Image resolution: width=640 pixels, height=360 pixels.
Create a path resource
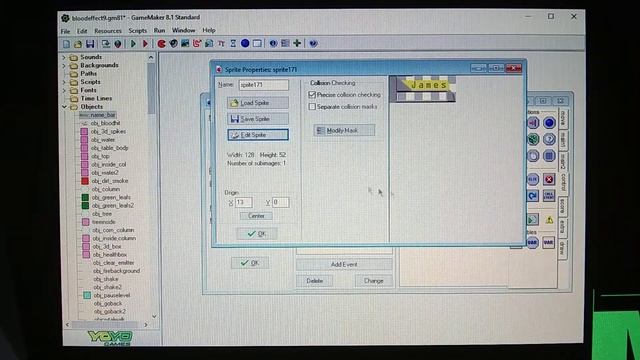[197, 44]
